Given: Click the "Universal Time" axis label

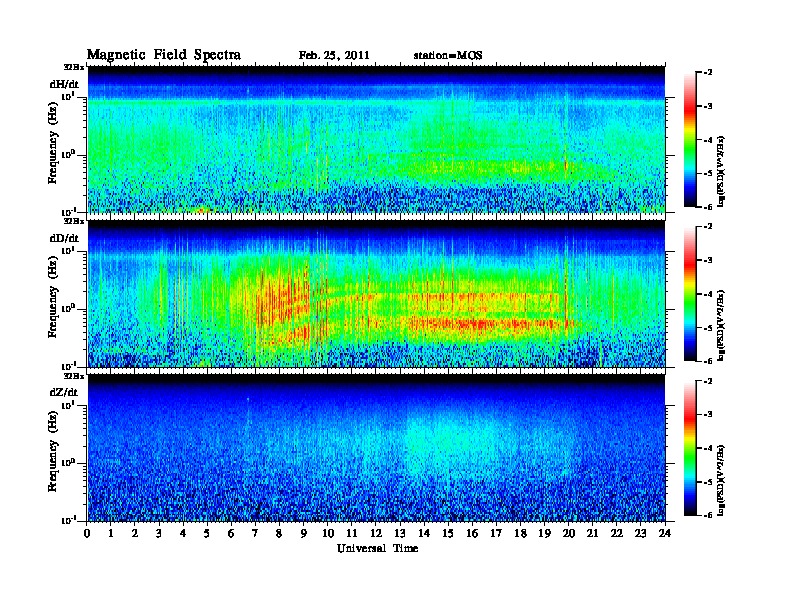Looking at the screenshot, I should (377, 548).
